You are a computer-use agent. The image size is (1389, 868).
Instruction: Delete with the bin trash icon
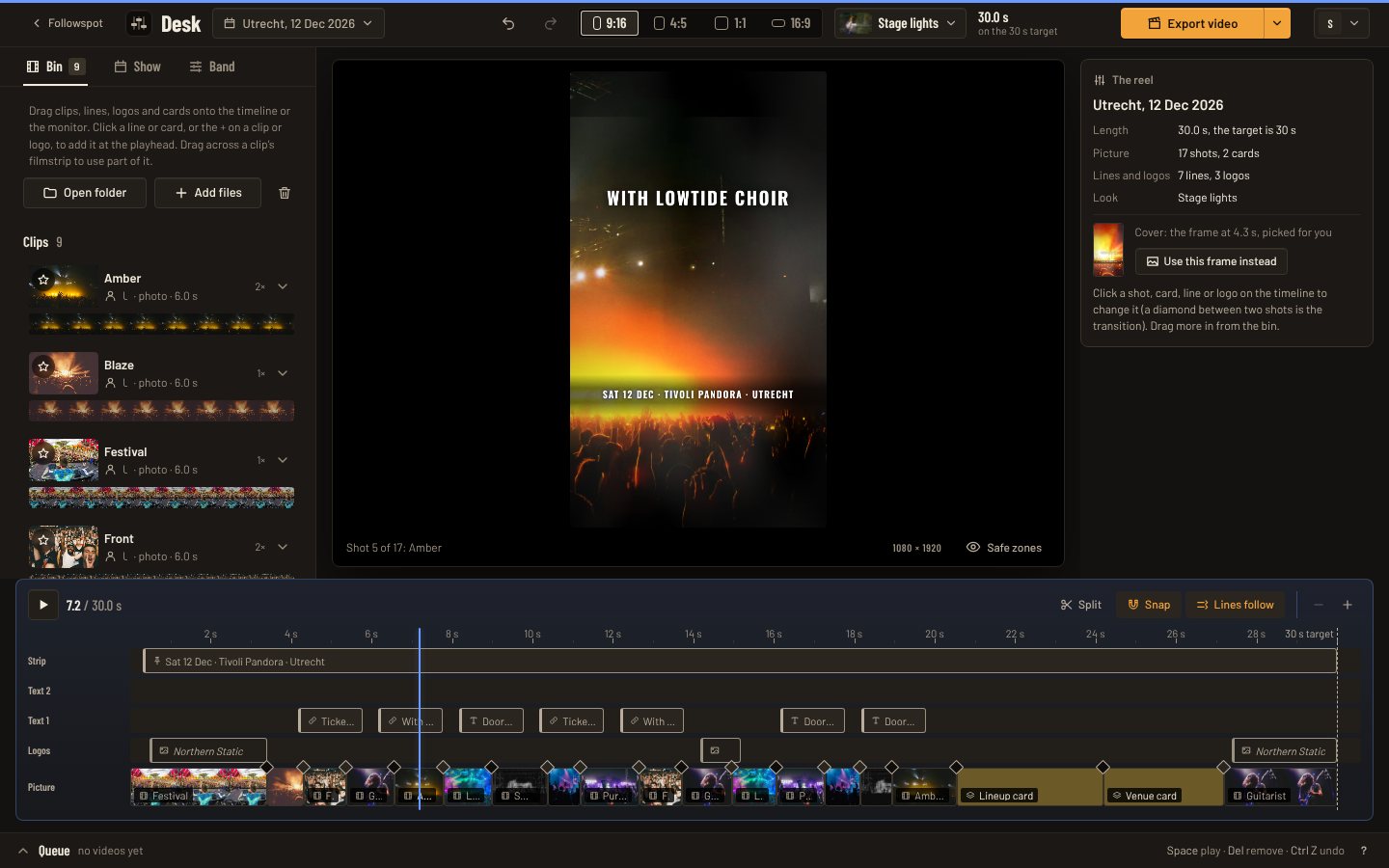coord(285,193)
